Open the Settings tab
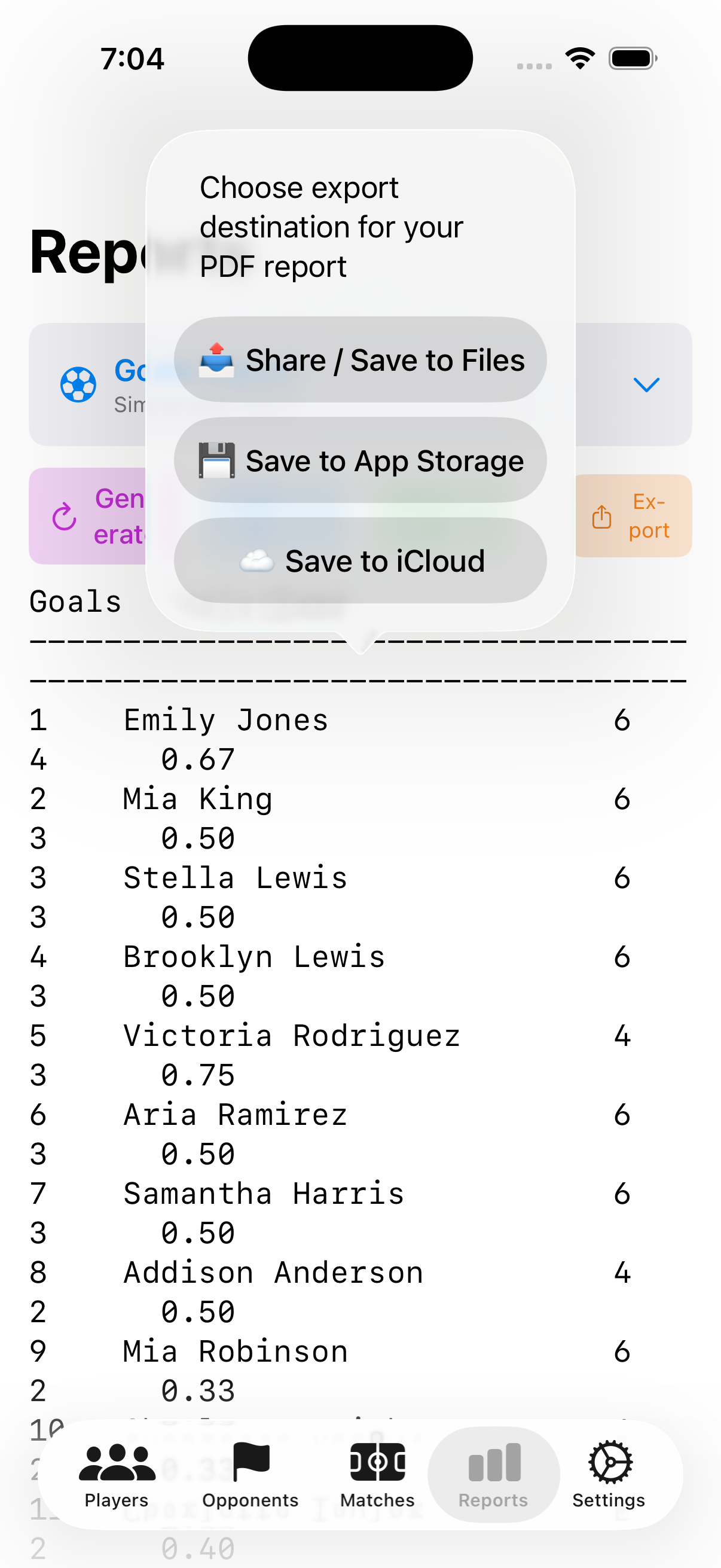The width and height of the screenshot is (721, 1568). pos(609,1474)
